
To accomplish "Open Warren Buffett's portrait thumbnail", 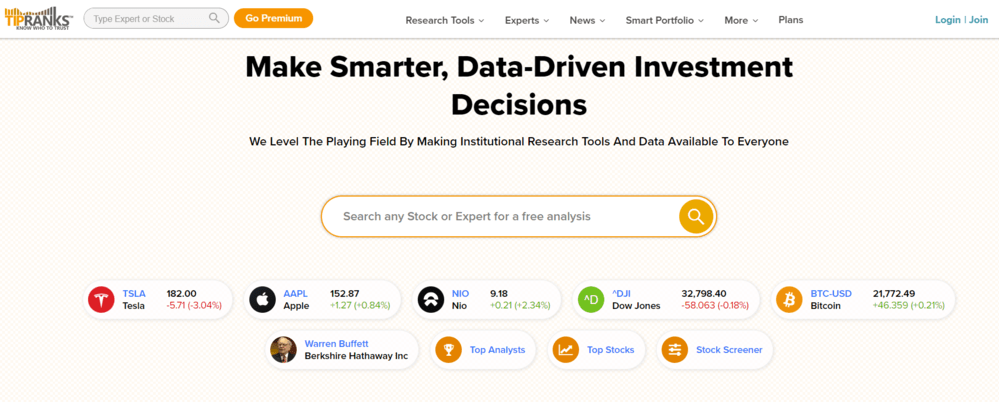I will (283, 350).
